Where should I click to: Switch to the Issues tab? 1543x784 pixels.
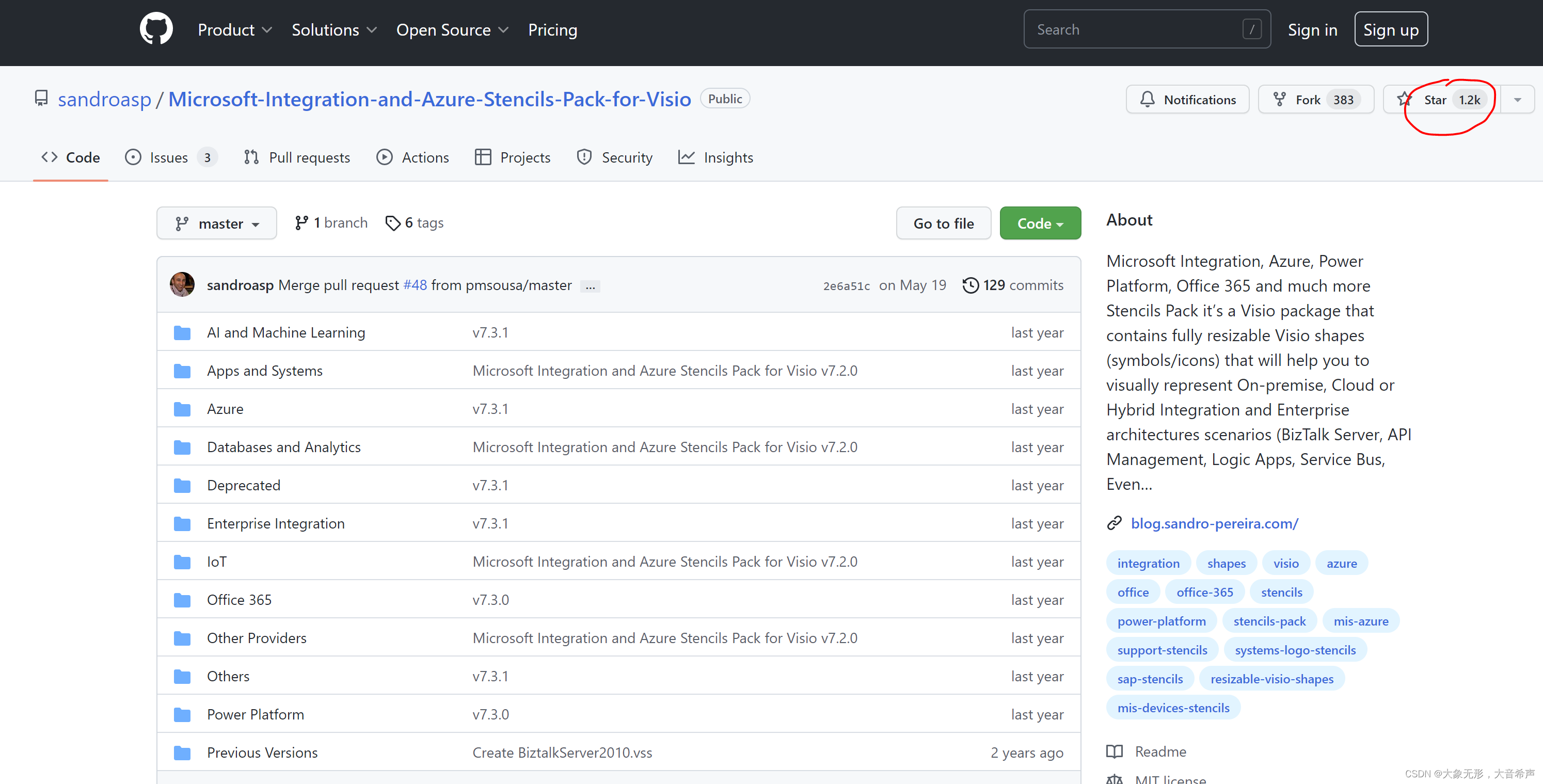tap(169, 157)
